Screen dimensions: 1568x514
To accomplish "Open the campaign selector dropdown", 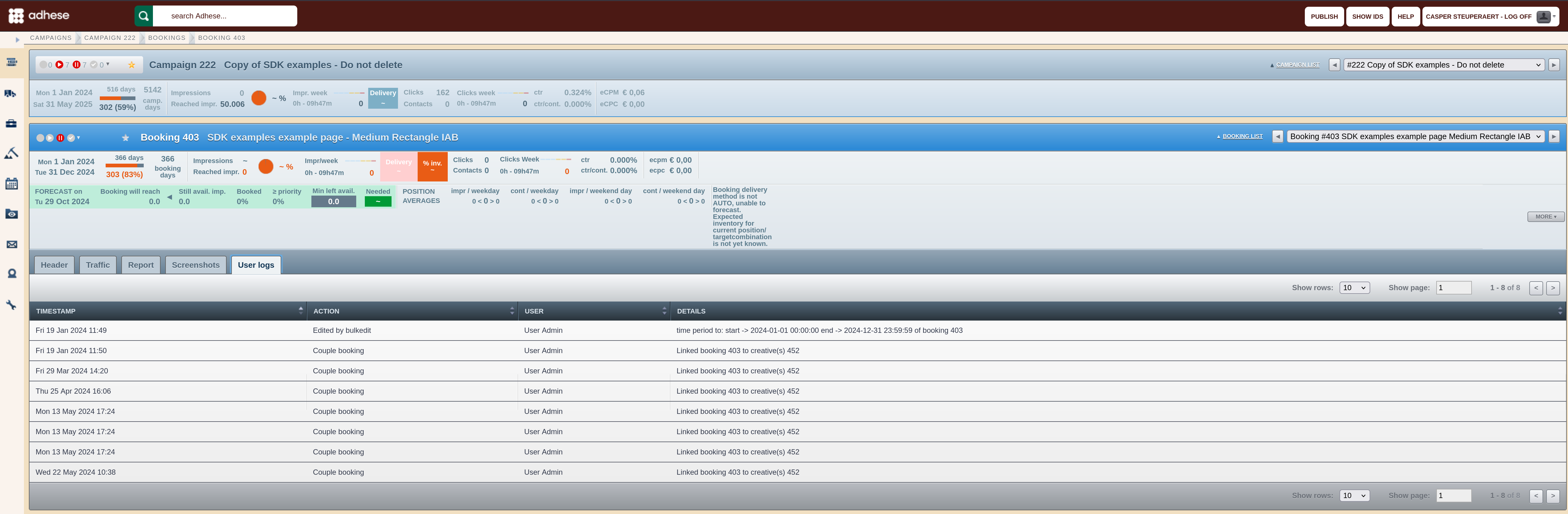I will pos(1443,64).
